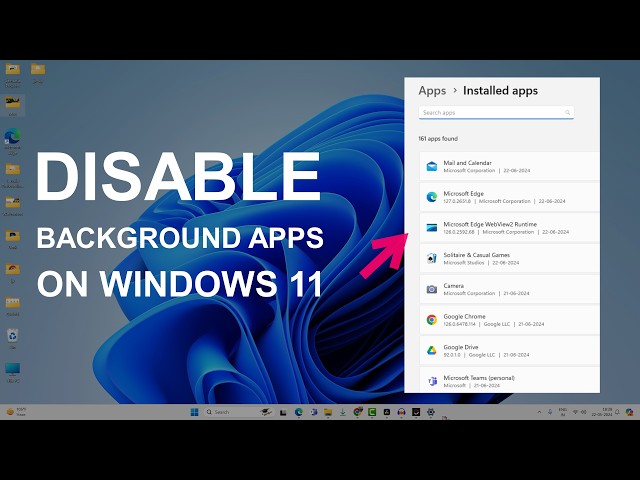Screen dimensions: 640x480
Task: Go back to Apps breadcrumb
Action: pos(432,91)
